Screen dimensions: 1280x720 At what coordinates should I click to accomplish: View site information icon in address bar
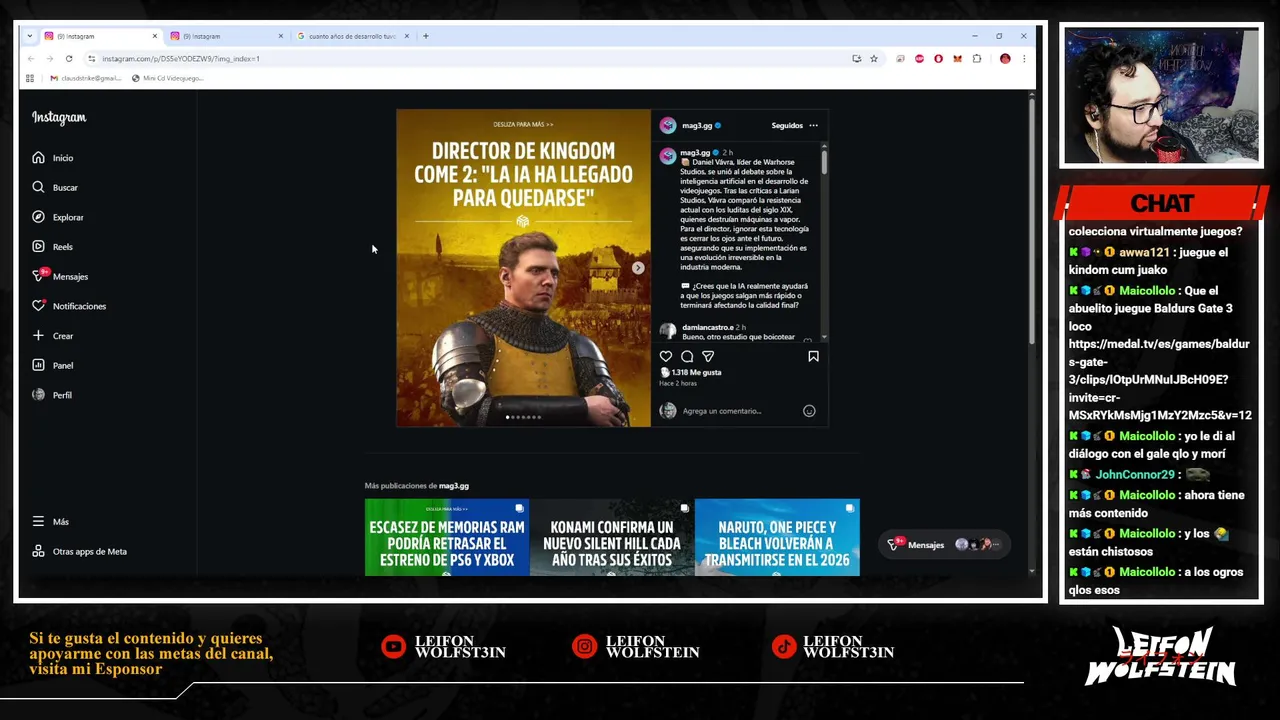(92, 59)
